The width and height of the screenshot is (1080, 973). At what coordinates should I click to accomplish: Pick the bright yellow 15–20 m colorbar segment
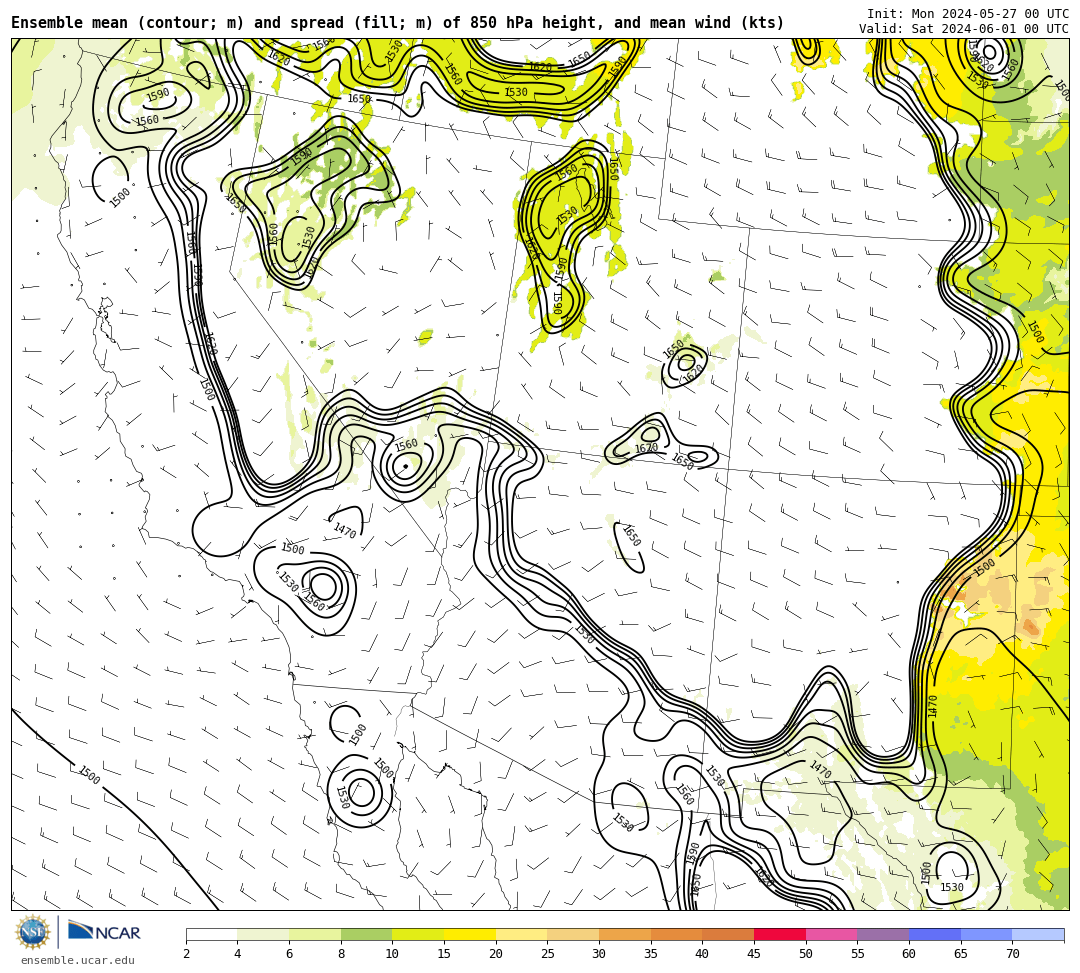(470, 934)
